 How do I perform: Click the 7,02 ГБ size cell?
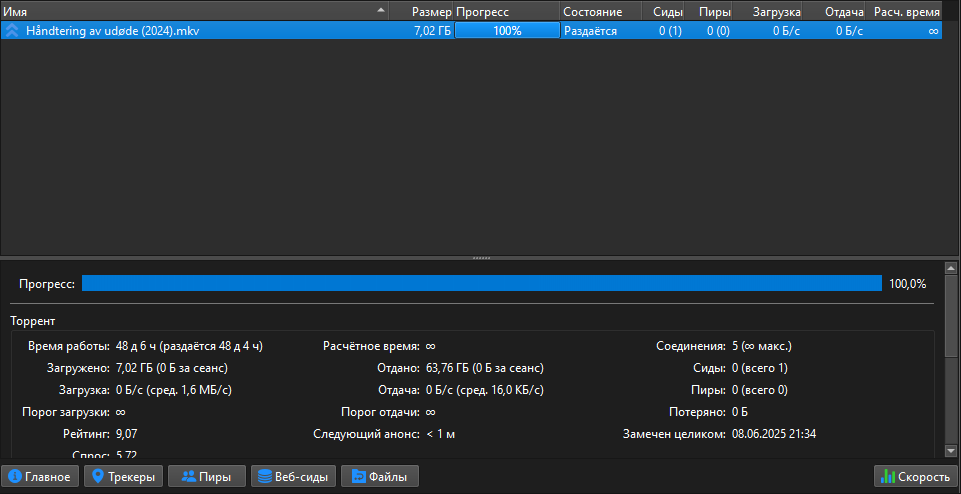click(x=432, y=31)
